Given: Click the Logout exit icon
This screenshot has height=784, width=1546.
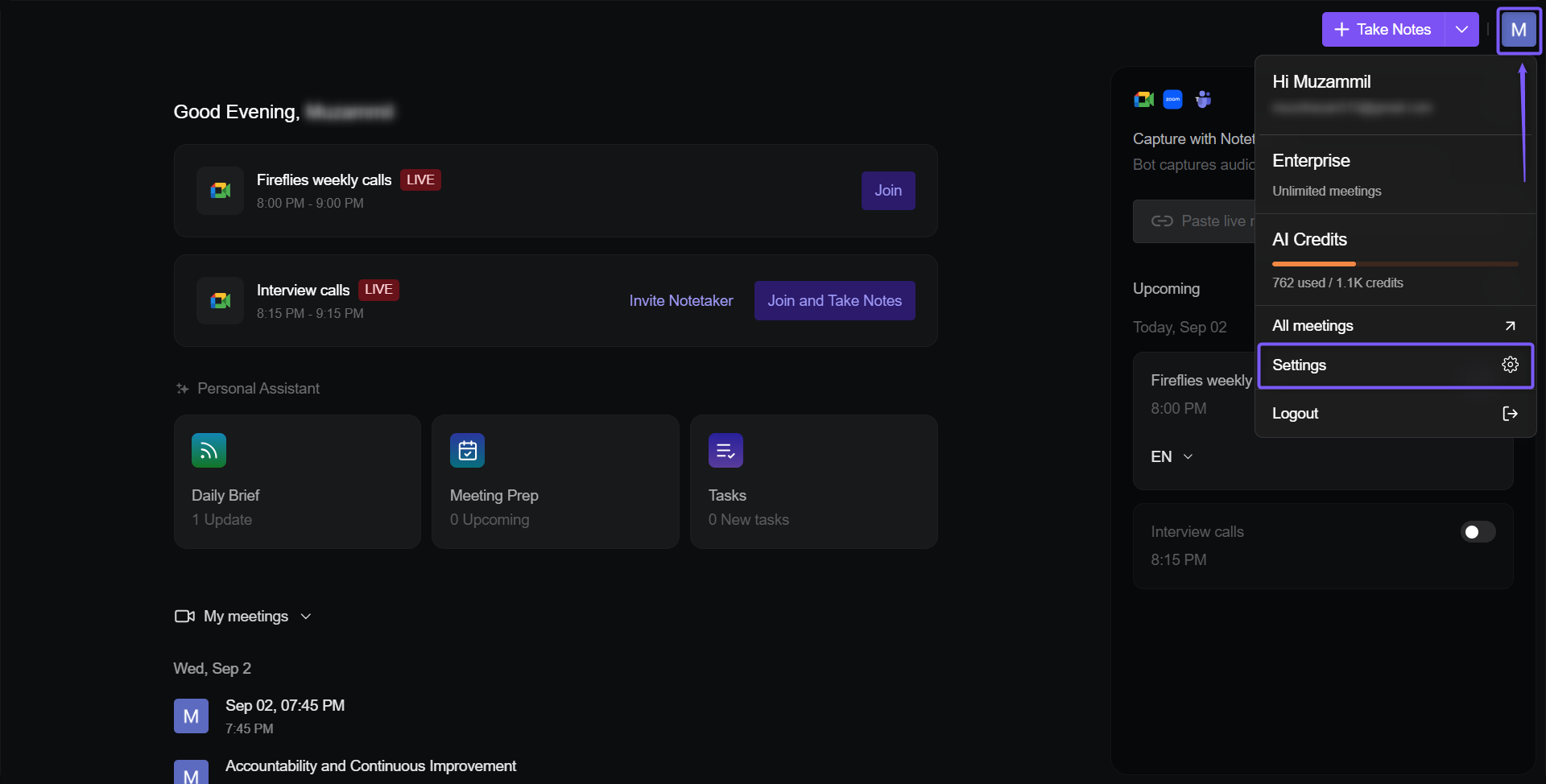Looking at the screenshot, I should coord(1510,413).
